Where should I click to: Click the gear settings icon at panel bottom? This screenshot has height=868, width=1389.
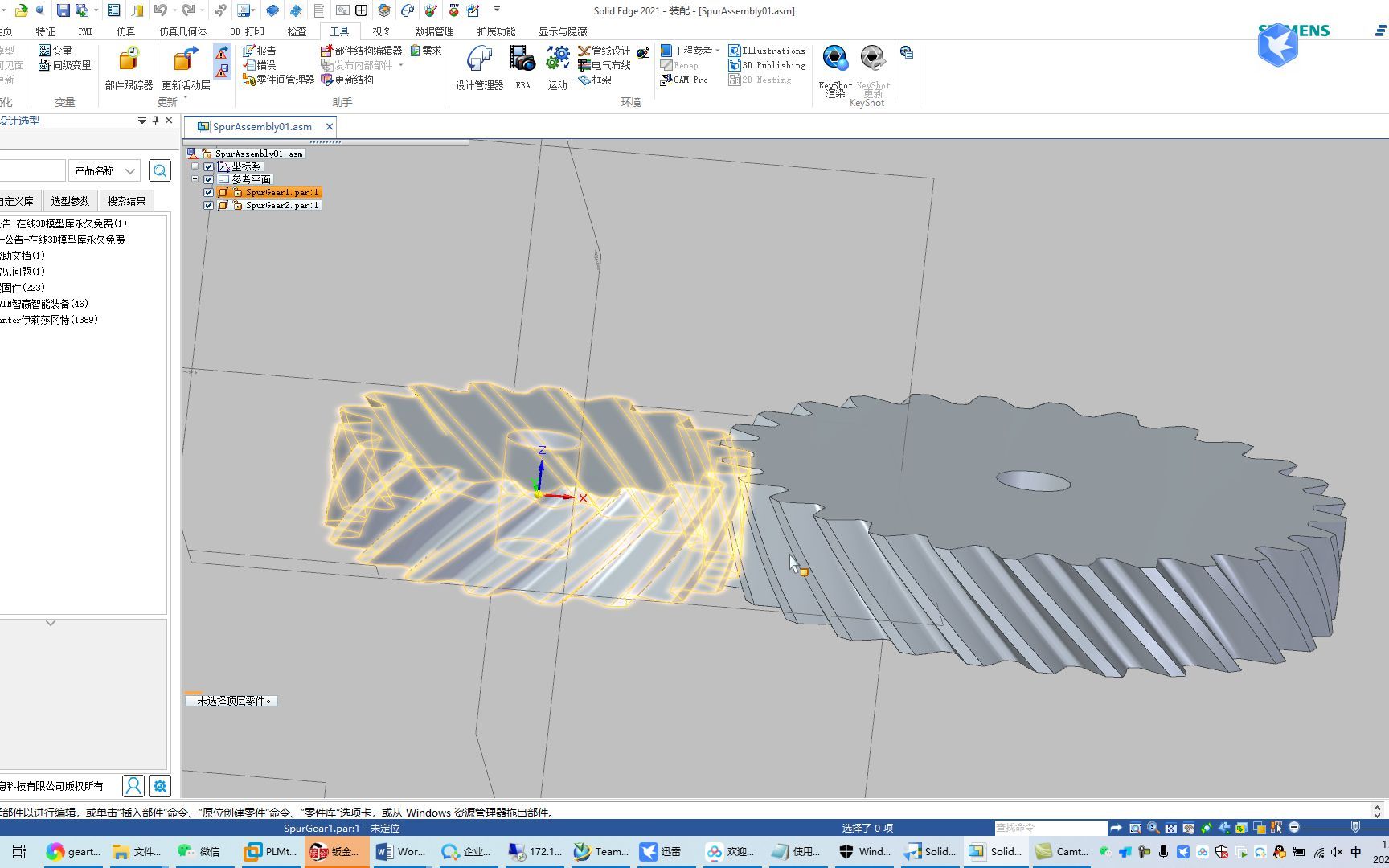[x=160, y=785]
